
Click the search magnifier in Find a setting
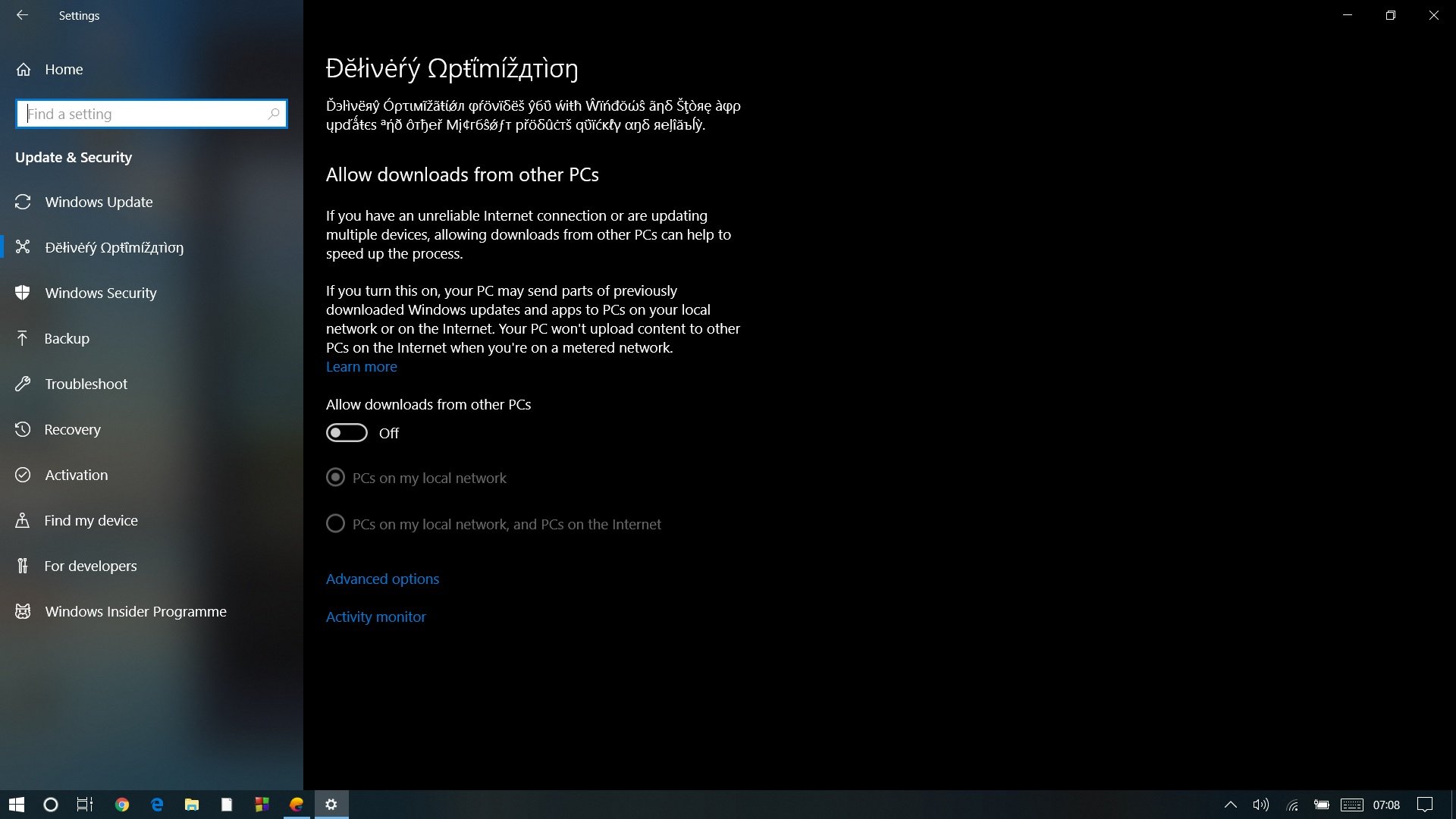pos(273,114)
